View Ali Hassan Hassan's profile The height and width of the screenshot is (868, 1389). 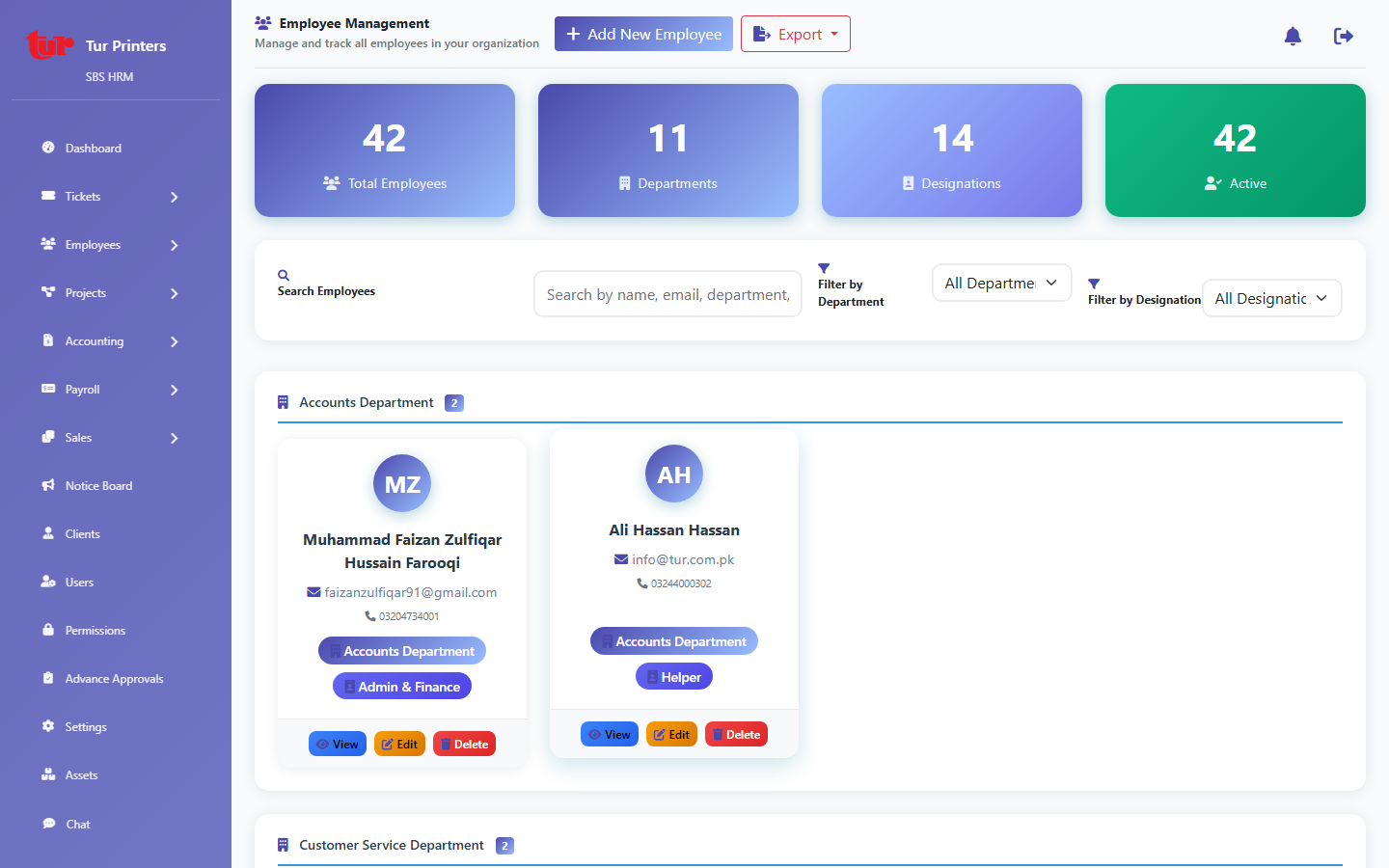click(609, 735)
